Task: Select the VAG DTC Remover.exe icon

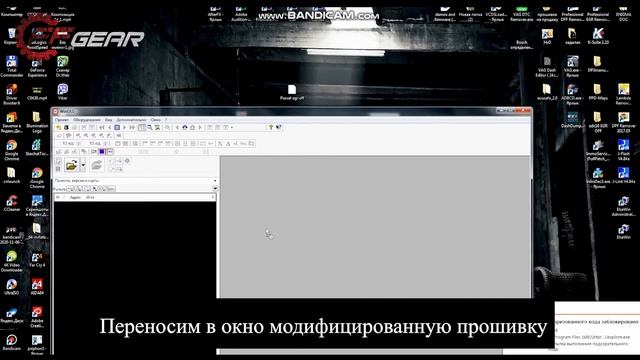Action: (x=521, y=13)
